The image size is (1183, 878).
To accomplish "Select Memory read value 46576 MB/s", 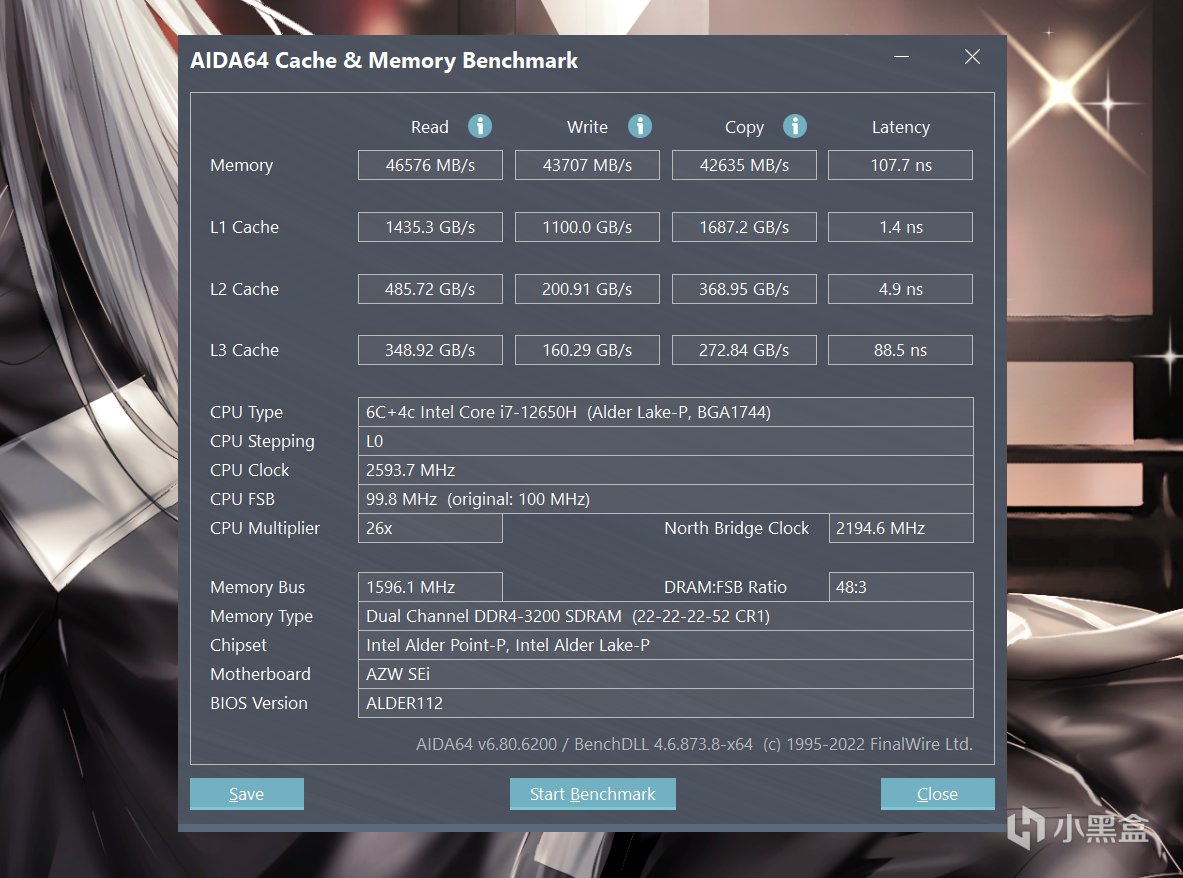I will coord(430,165).
